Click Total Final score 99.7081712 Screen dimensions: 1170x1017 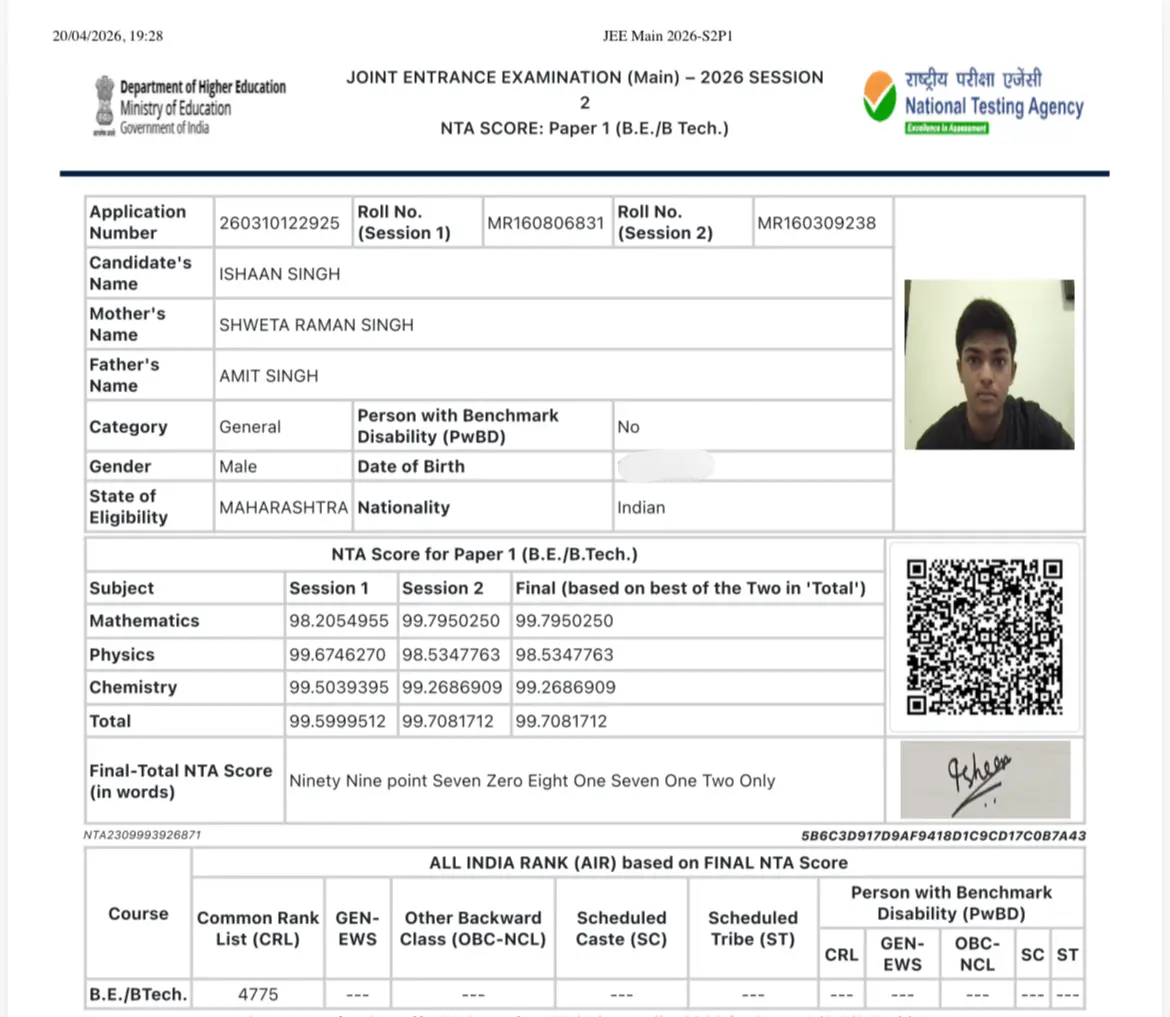[x=561, y=722]
